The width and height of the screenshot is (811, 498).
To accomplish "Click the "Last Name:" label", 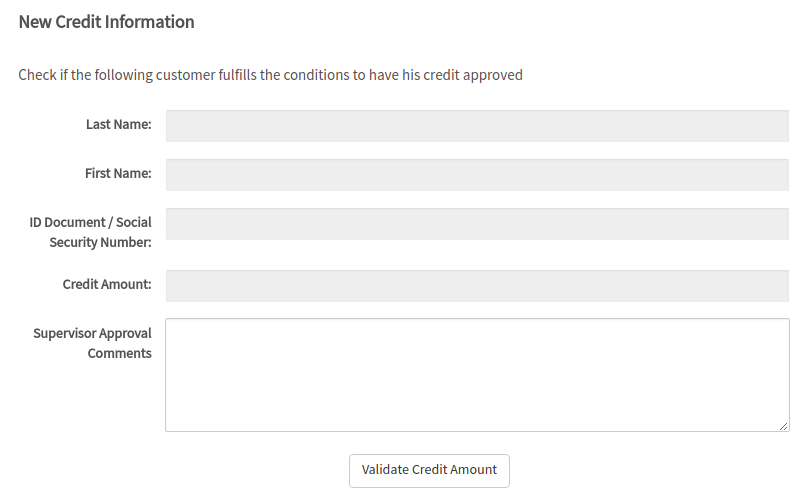I will pos(118,125).
